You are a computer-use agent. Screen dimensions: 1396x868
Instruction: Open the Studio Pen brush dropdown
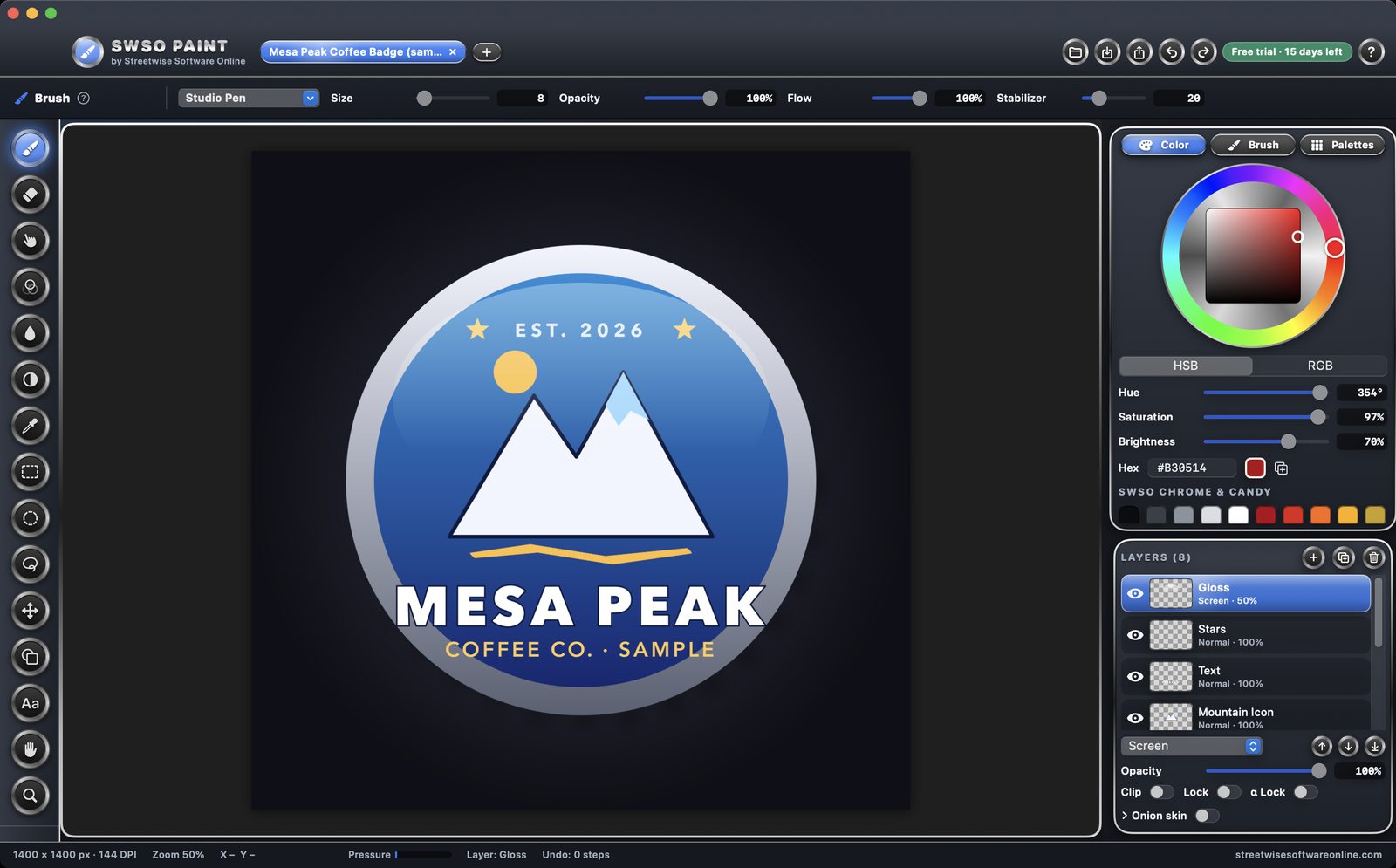[249, 98]
